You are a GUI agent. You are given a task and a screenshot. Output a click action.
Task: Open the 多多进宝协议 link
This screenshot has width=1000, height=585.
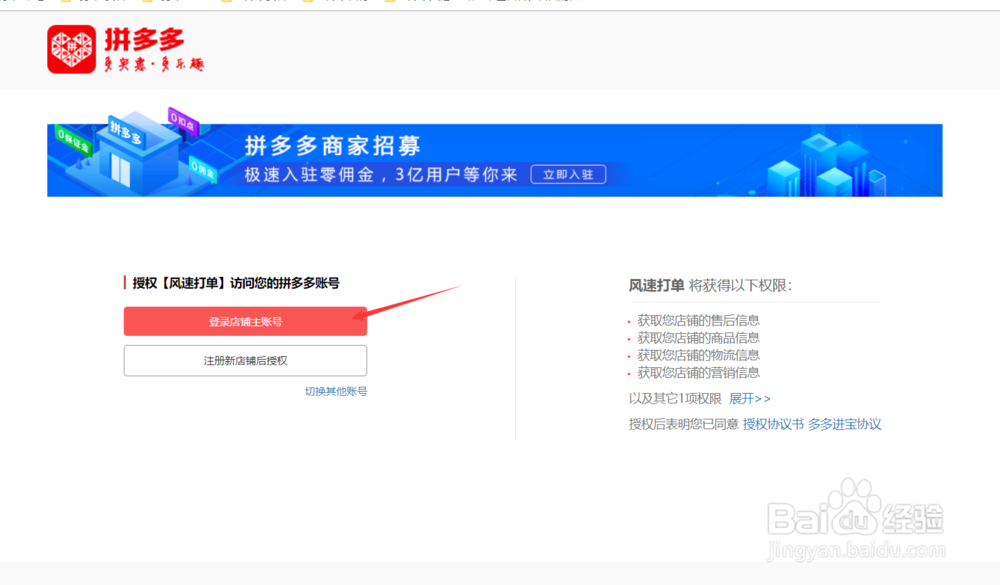point(844,424)
